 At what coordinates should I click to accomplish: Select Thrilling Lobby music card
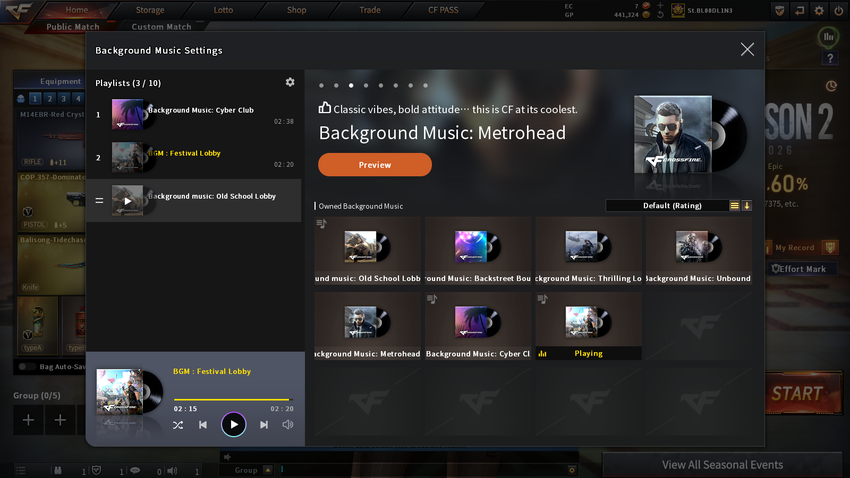coord(589,251)
